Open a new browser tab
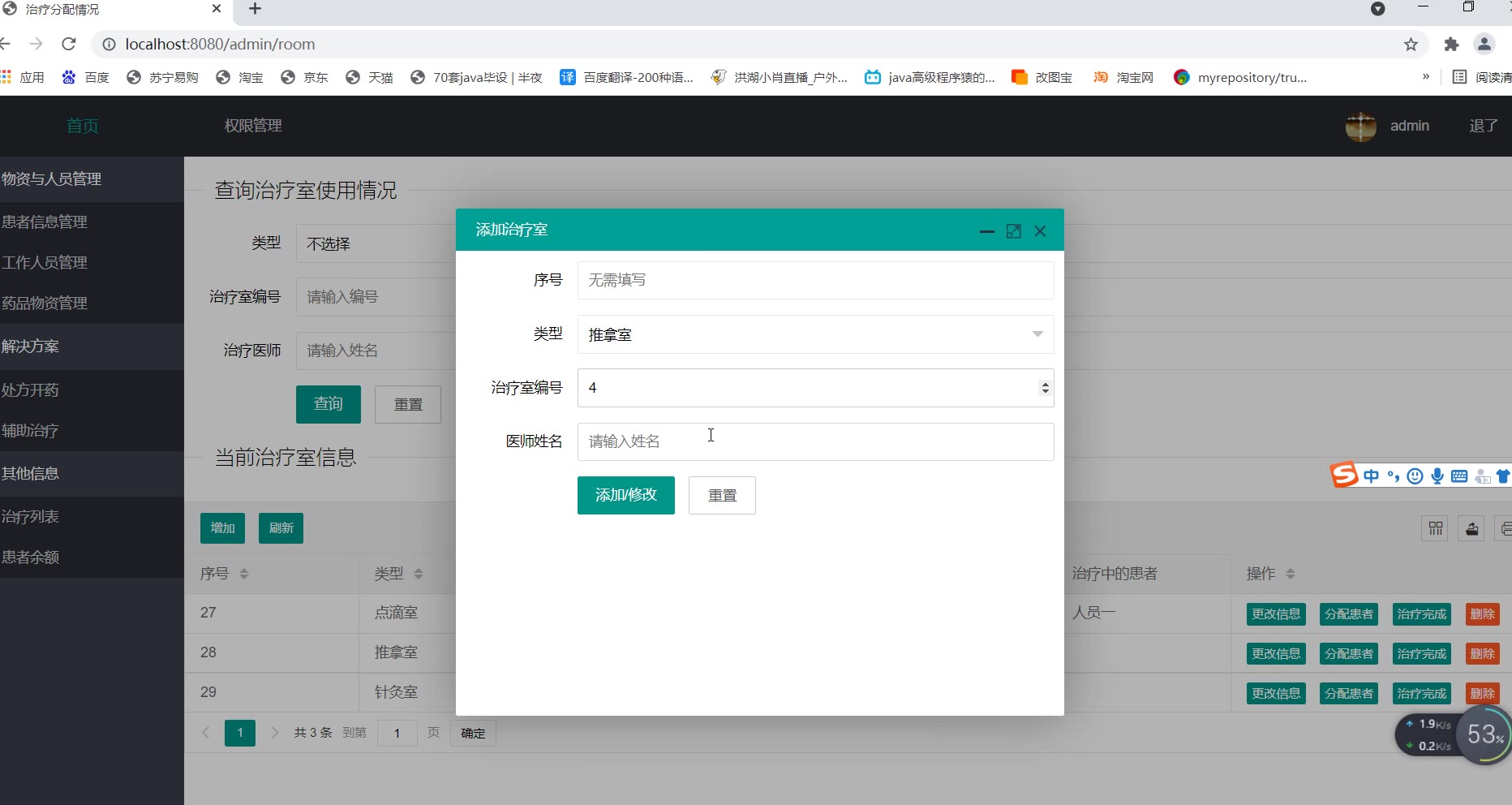1512x805 pixels. (x=255, y=9)
